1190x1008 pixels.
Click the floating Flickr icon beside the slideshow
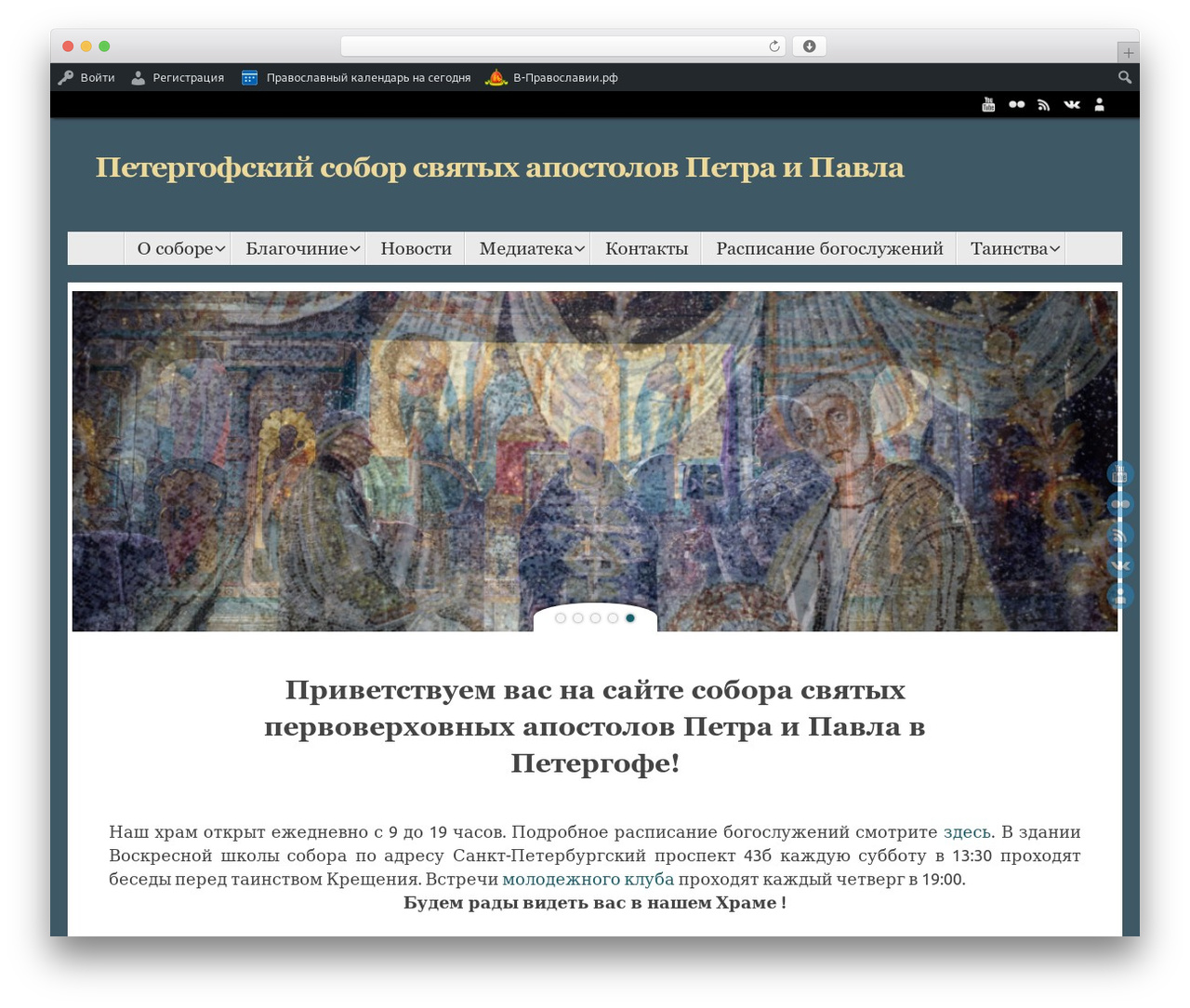coord(1120,504)
